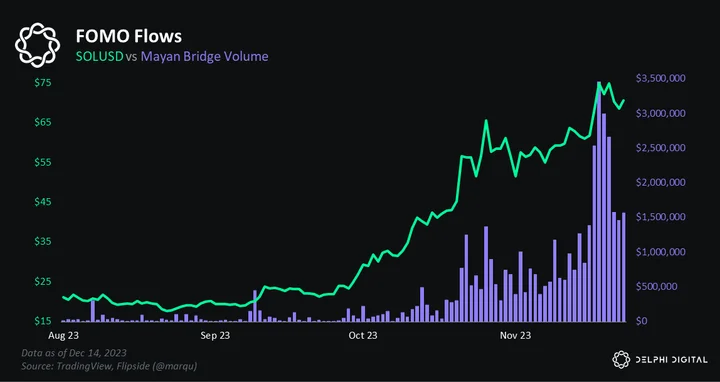Click the "Oct 23" x-axis label
Image resolution: width=720 pixels, height=382 pixels.
[363, 336]
